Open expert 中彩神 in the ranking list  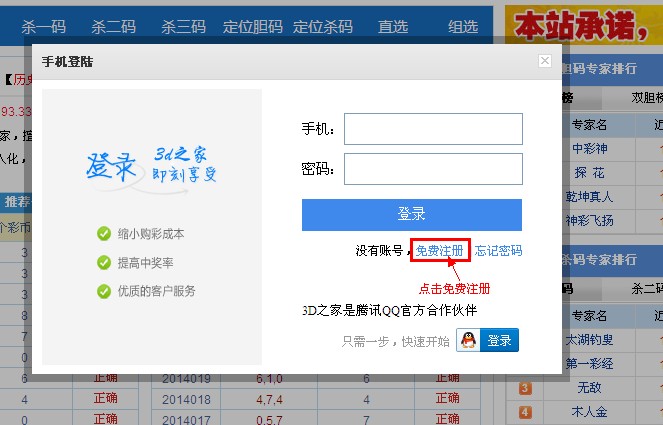590,149
